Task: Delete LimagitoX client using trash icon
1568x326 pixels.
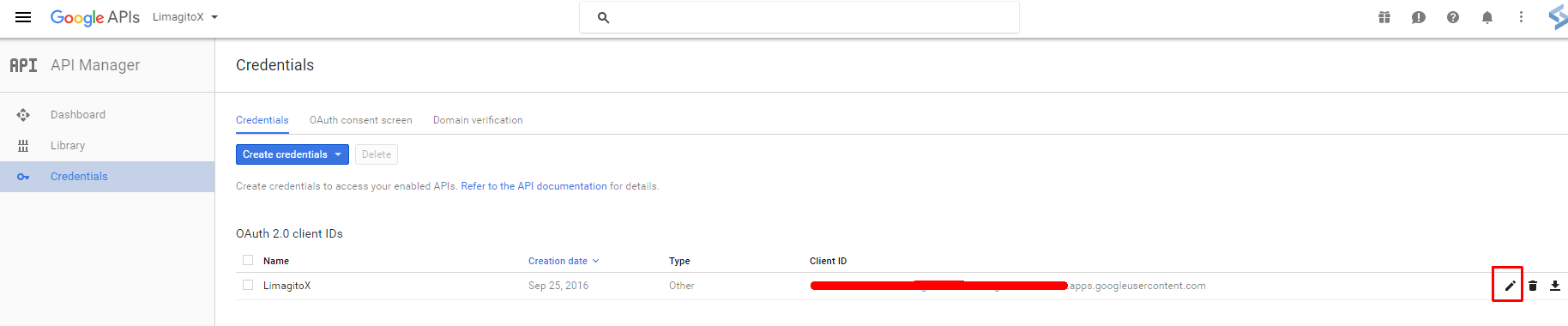Action: [1533, 286]
